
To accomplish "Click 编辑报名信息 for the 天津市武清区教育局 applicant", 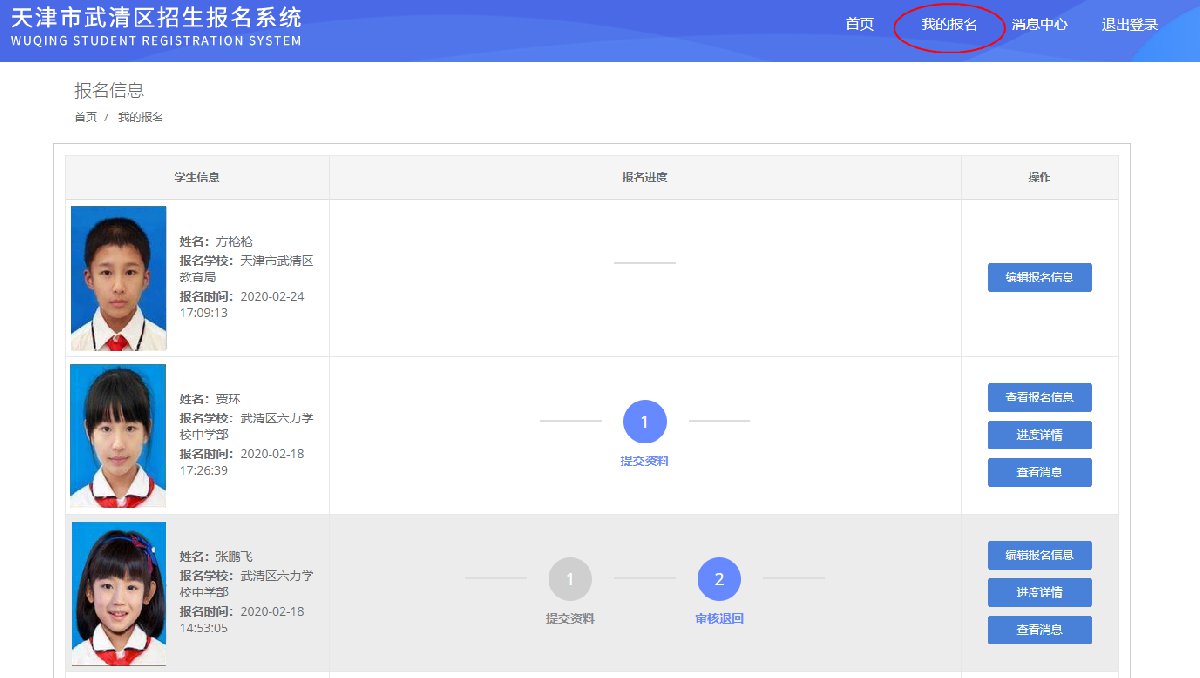I will click(1039, 277).
